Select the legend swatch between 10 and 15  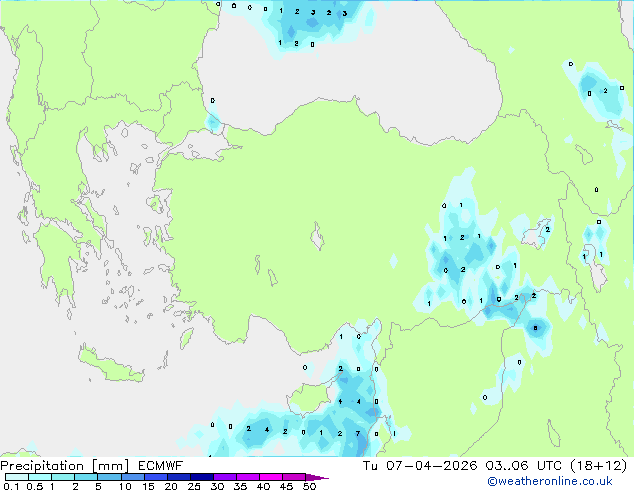click(x=133, y=477)
